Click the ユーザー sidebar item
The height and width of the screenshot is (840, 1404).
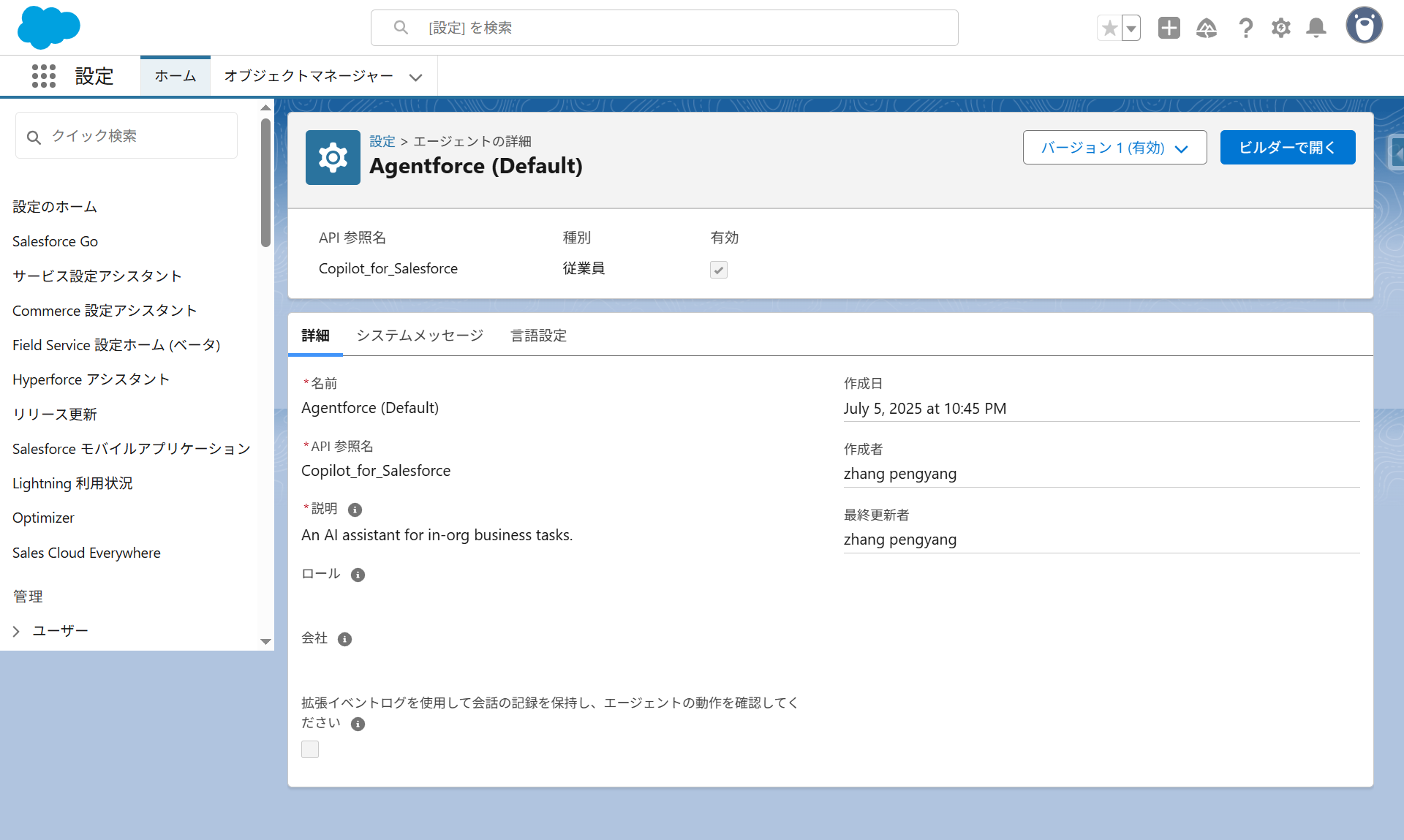pos(60,631)
